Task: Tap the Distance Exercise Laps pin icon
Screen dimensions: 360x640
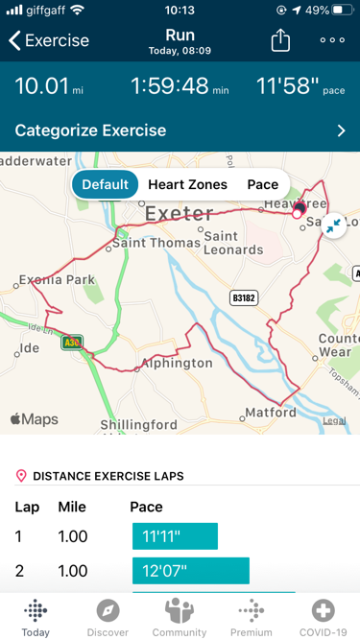Action: click(21, 476)
